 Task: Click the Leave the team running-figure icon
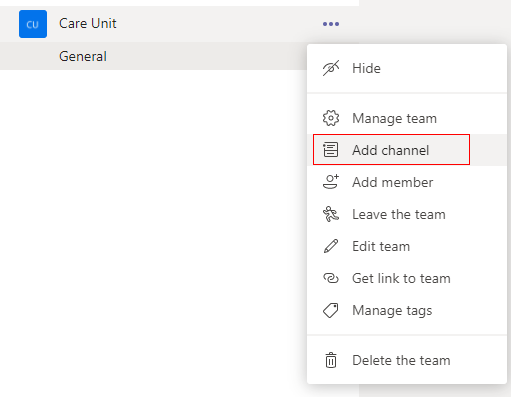pyautogui.click(x=331, y=214)
